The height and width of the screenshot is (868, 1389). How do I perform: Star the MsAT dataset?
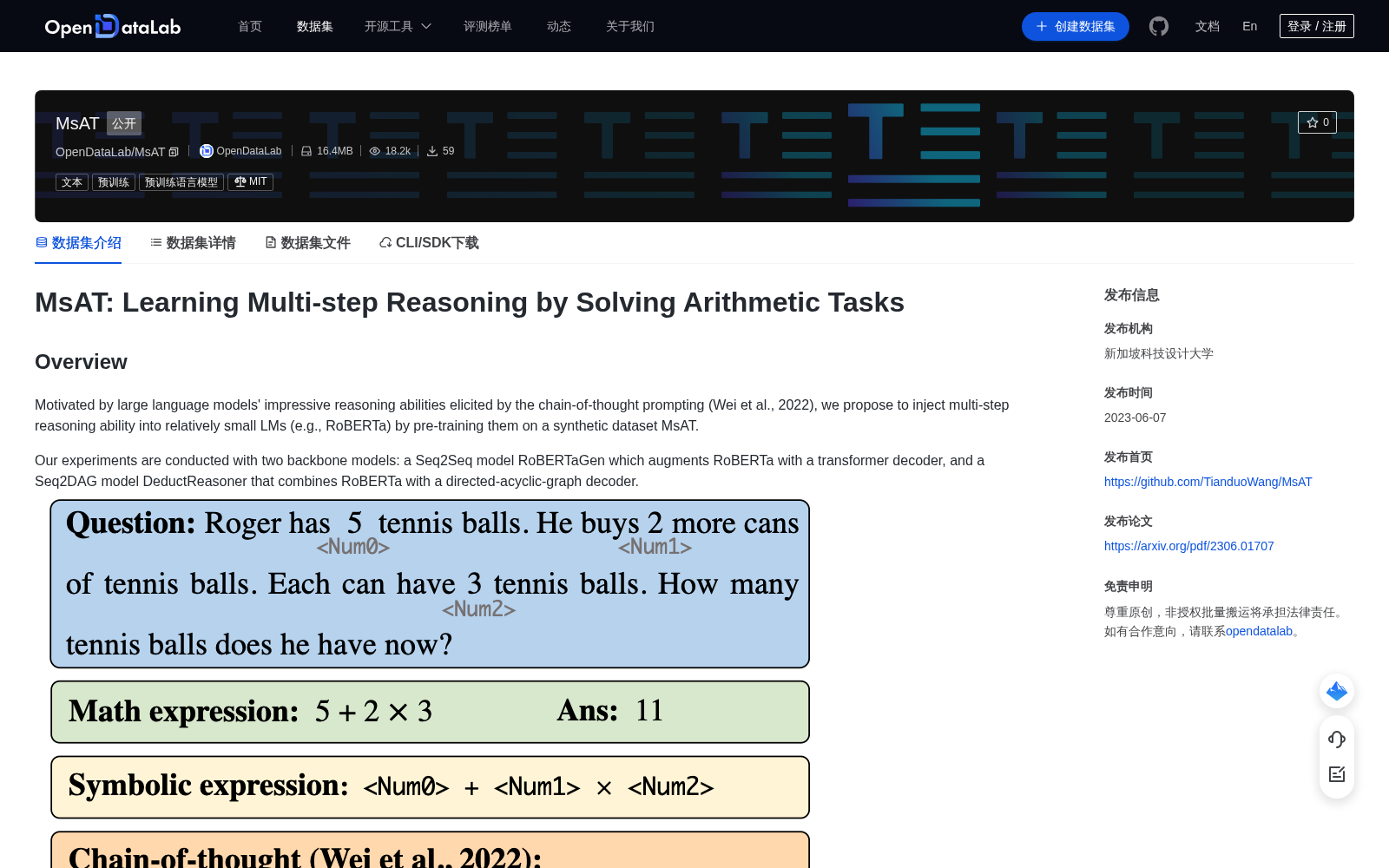[1317, 122]
